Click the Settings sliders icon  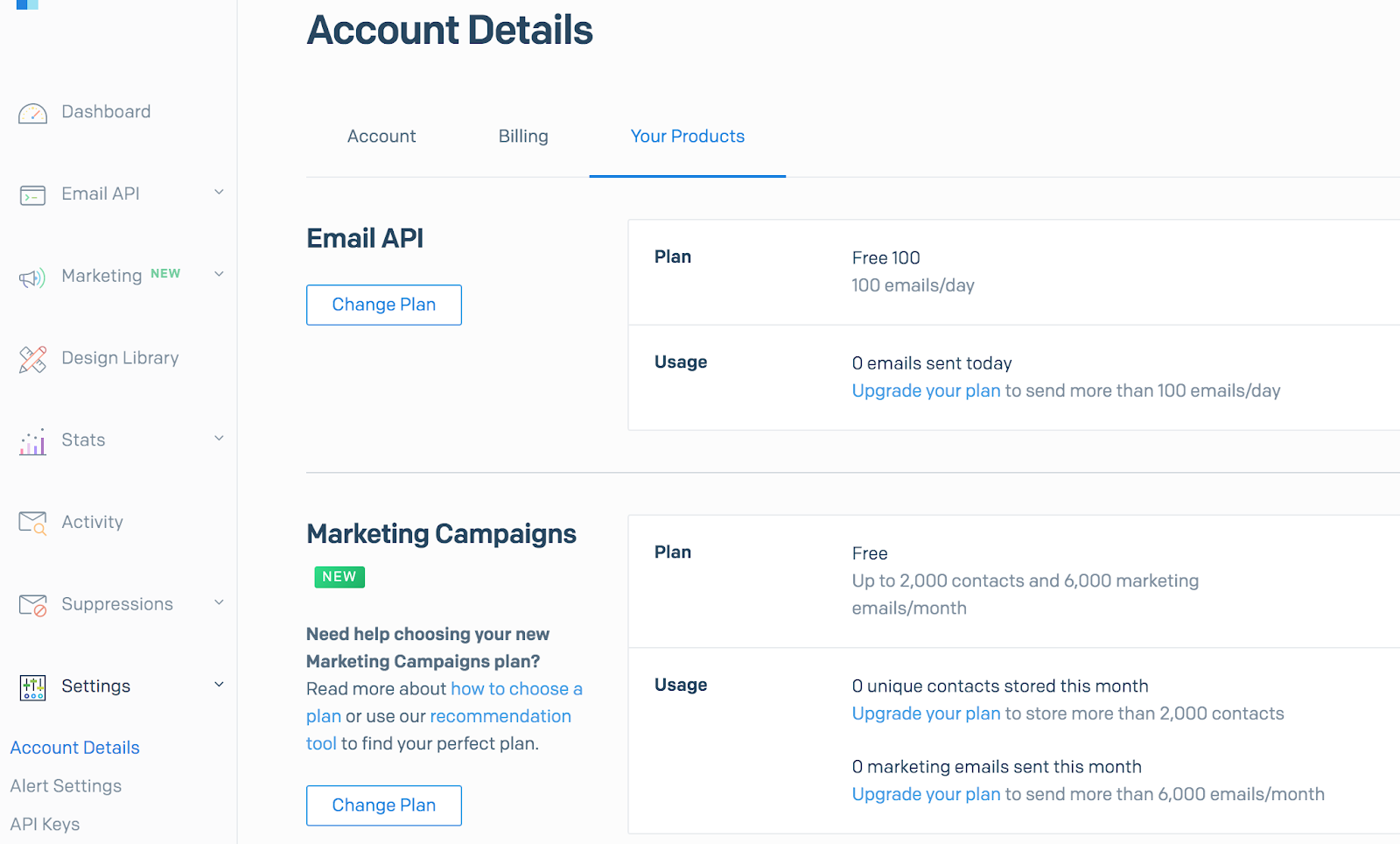[x=32, y=687]
